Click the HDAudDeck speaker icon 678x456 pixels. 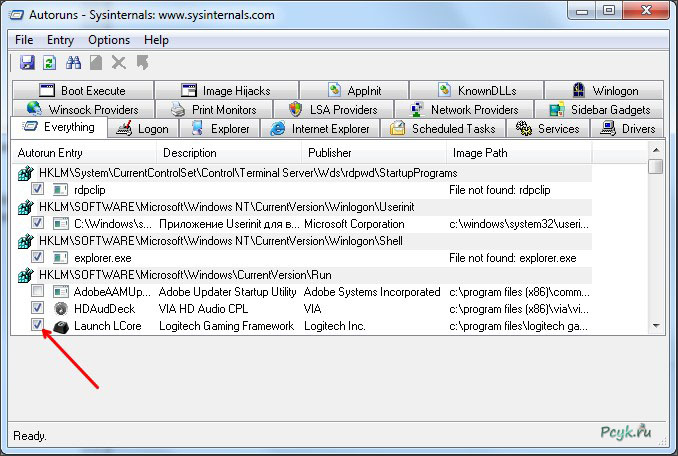61,309
